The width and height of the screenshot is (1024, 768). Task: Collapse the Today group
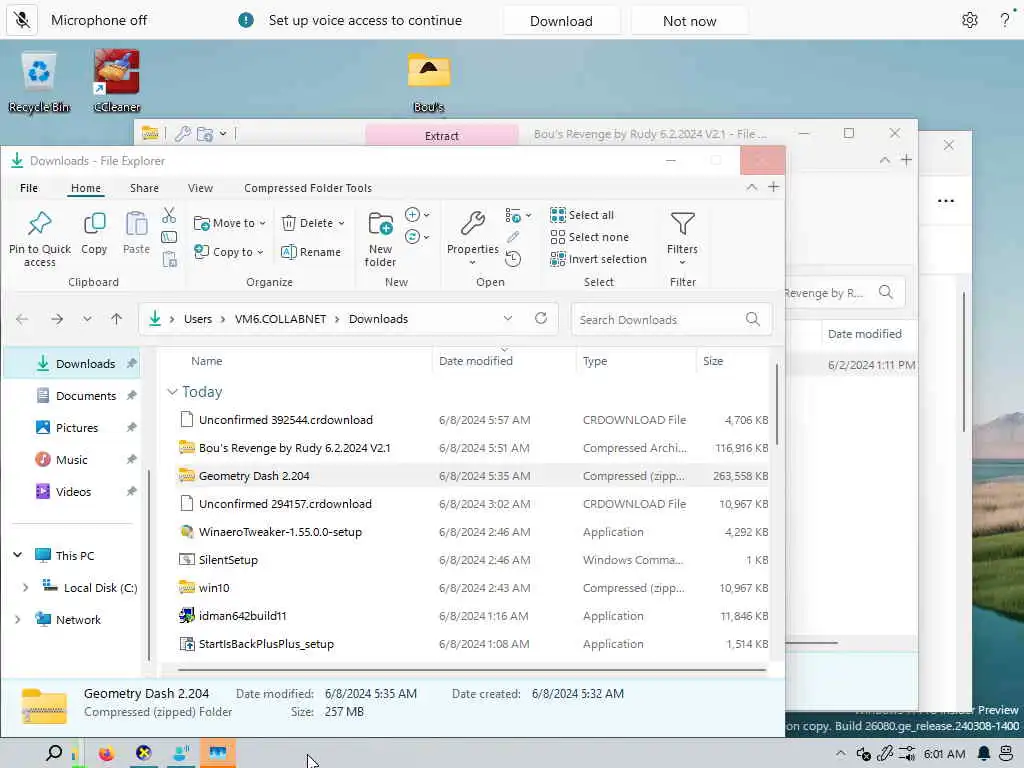pyautogui.click(x=172, y=392)
